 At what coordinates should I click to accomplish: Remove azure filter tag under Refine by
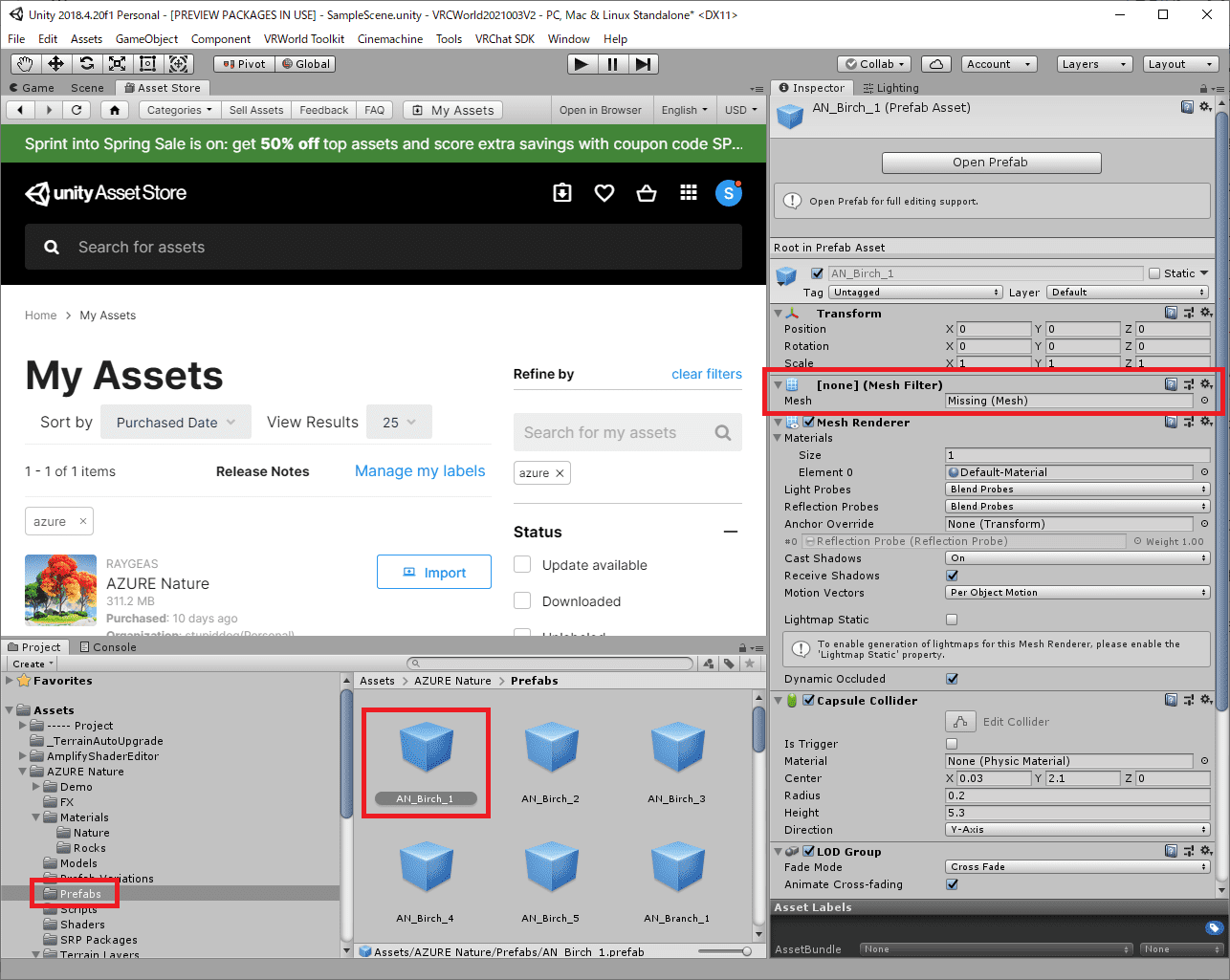(x=560, y=473)
